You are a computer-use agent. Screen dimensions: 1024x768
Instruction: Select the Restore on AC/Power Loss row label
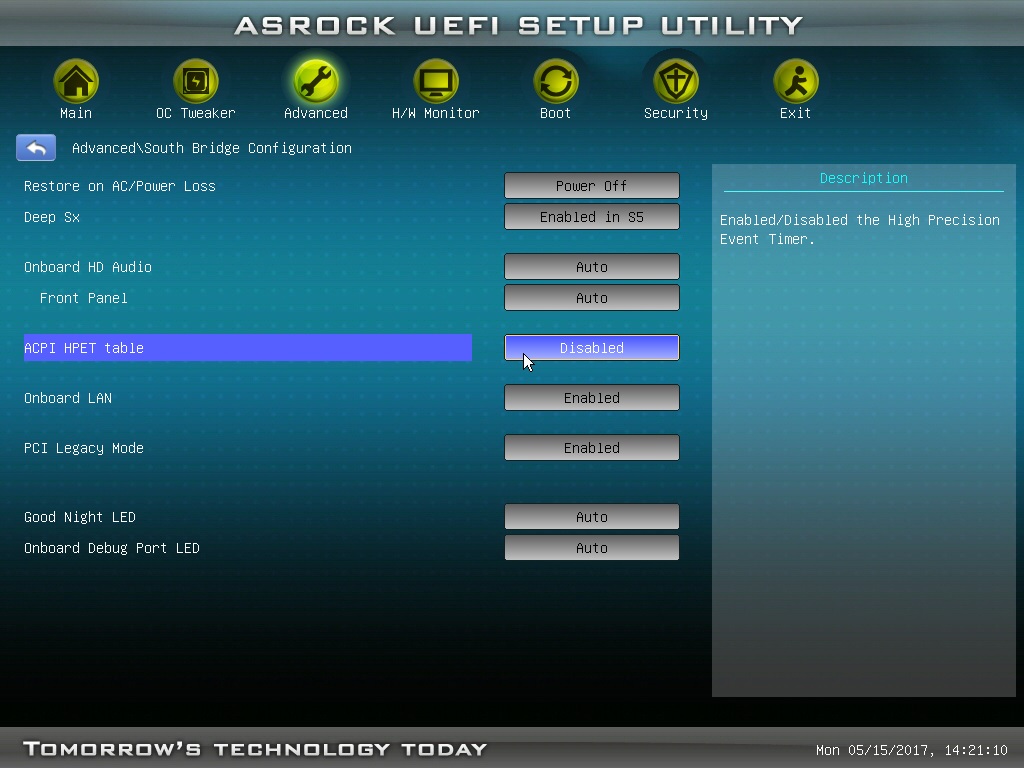tap(120, 186)
